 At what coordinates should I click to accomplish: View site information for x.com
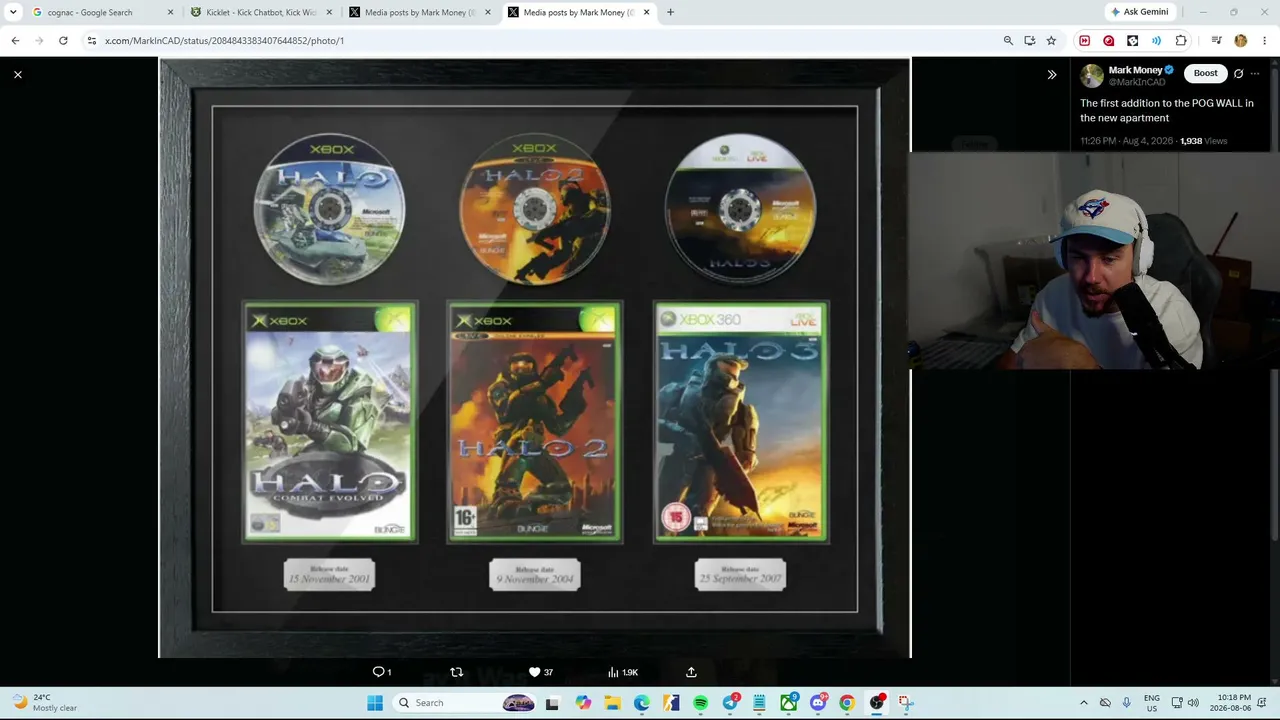92,41
